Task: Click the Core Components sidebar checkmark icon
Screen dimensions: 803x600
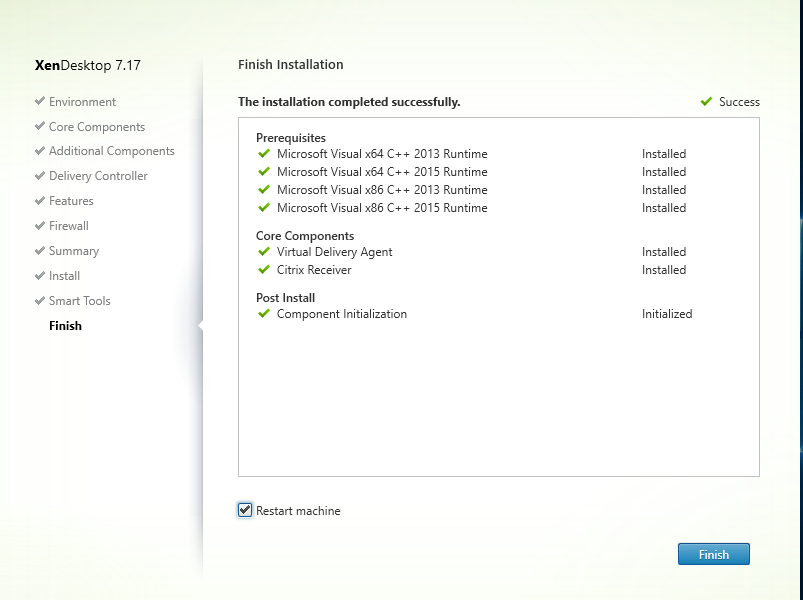Action: (40, 126)
